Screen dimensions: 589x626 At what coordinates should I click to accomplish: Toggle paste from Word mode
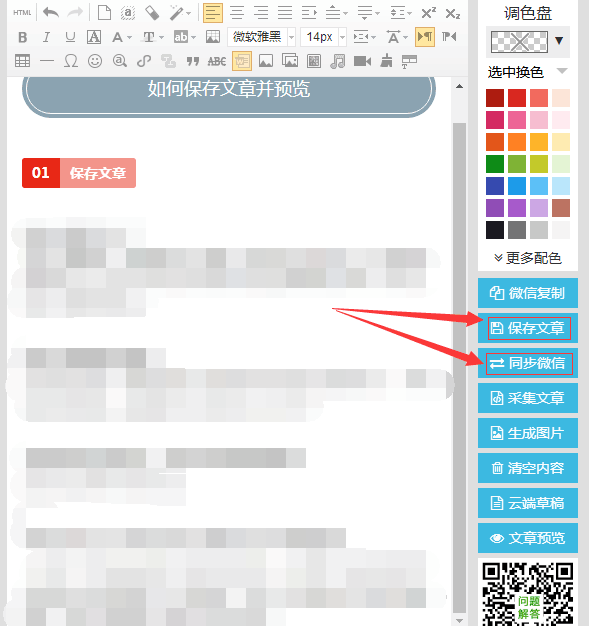pos(242,61)
